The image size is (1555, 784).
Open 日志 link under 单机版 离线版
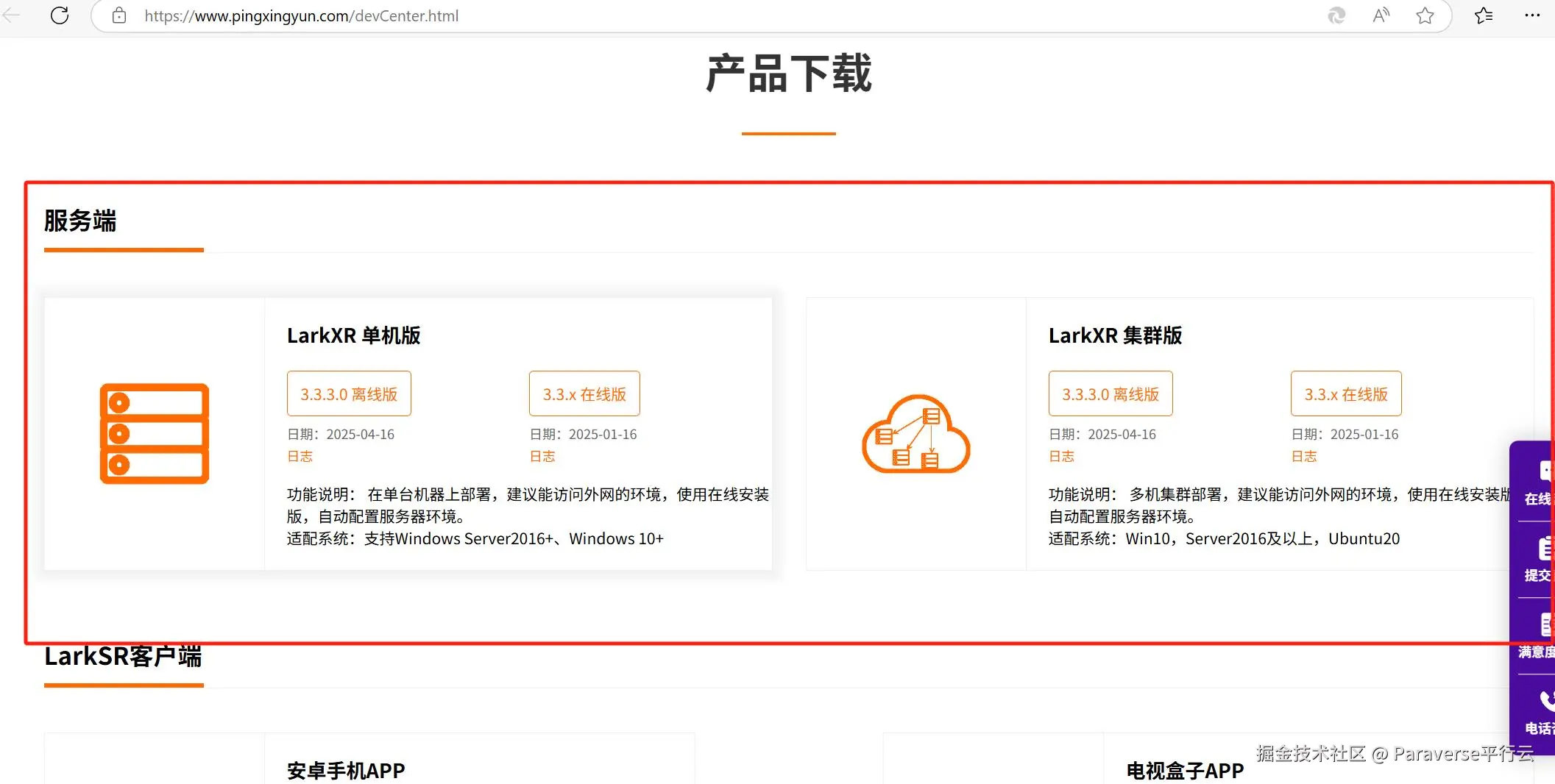(300, 456)
